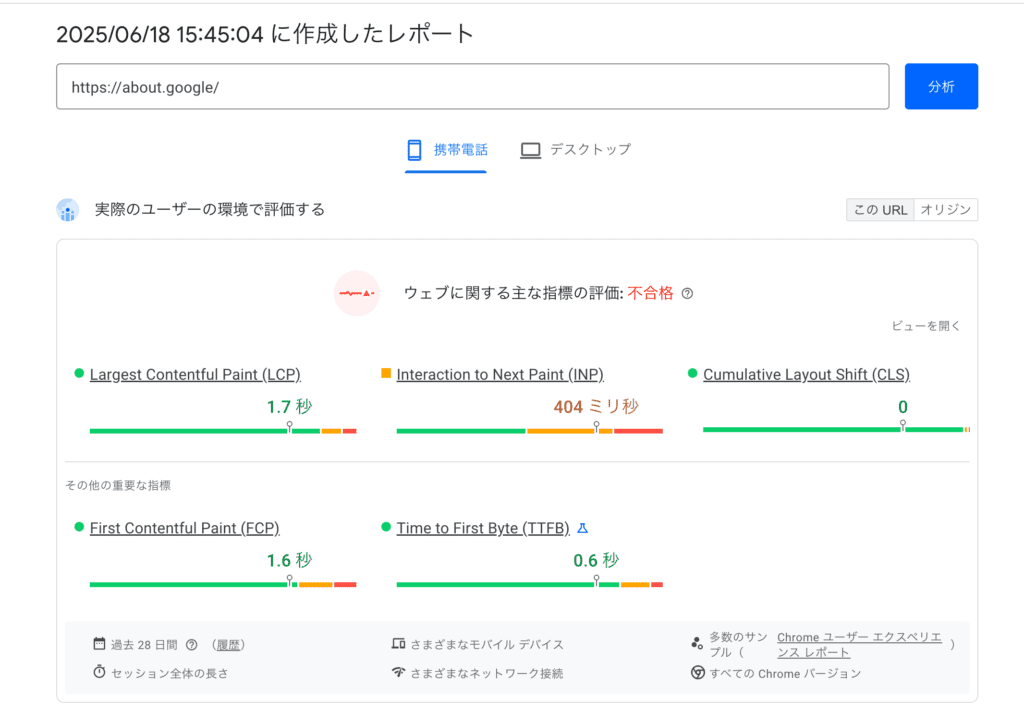Image resolution: width=1024 pixels, height=723 pixels.
Task: Click the calendar icon beside 過去 28 日間
Action: pos(99,644)
